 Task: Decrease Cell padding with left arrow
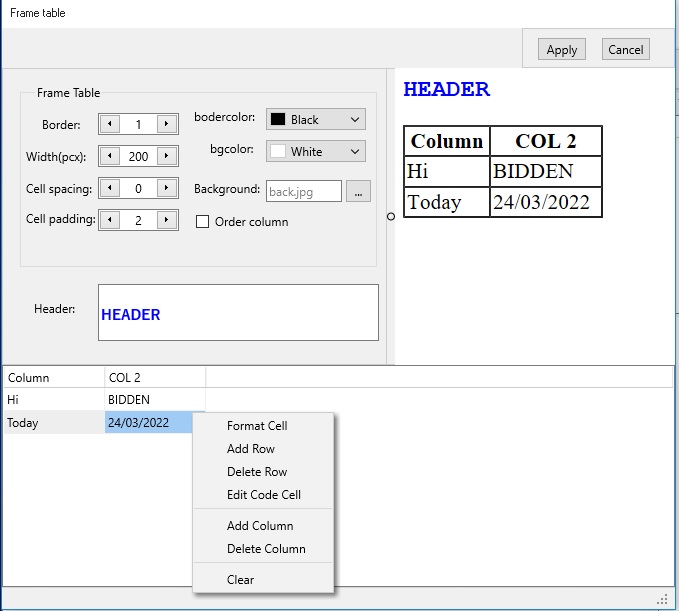point(109,221)
